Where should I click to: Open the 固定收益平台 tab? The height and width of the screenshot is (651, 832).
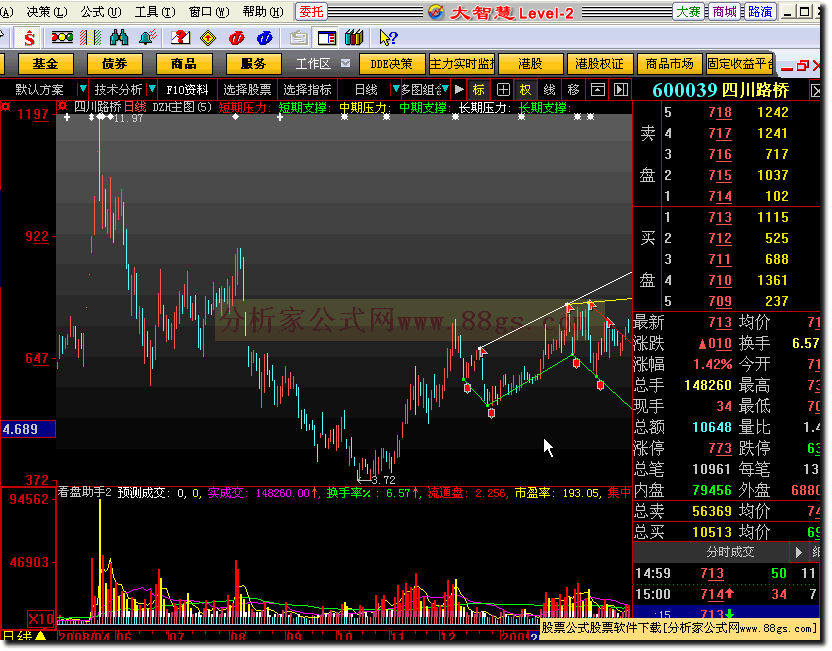[x=739, y=64]
